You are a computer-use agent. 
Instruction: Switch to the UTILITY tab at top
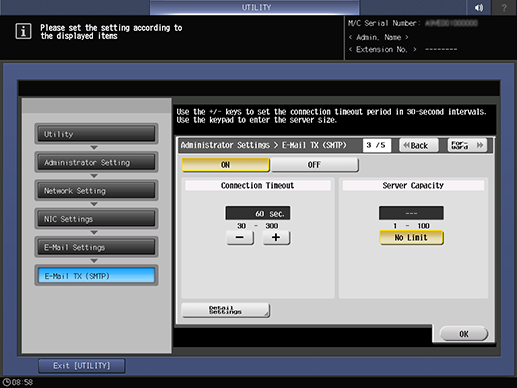pyautogui.click(x=255, y=7)
